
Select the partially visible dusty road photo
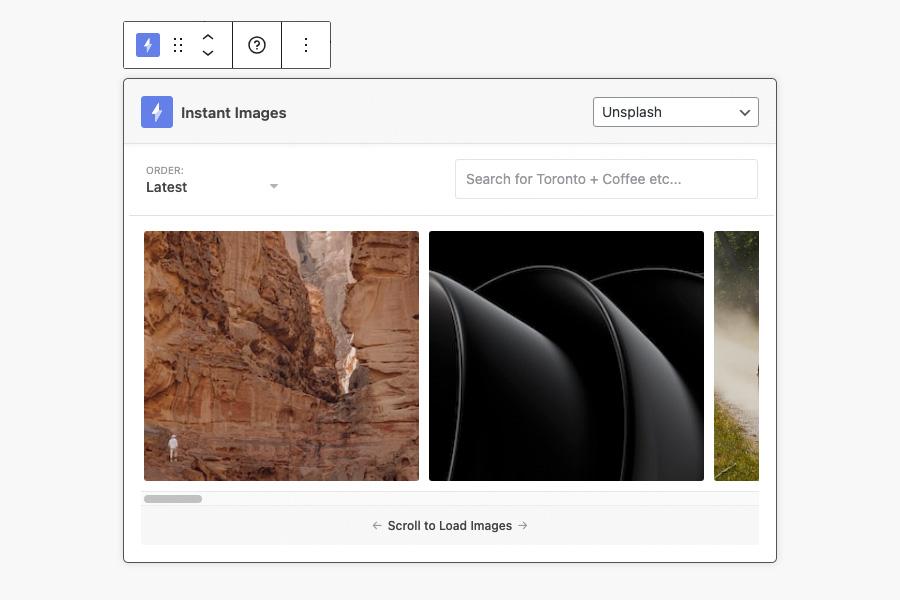(736, 356)
